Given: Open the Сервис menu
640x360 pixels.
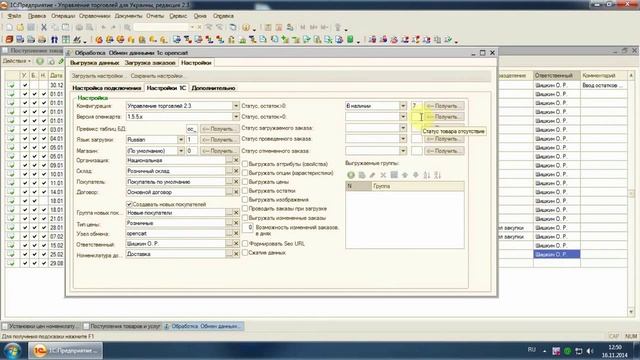Looking at the screenshot, I should 178,16.
